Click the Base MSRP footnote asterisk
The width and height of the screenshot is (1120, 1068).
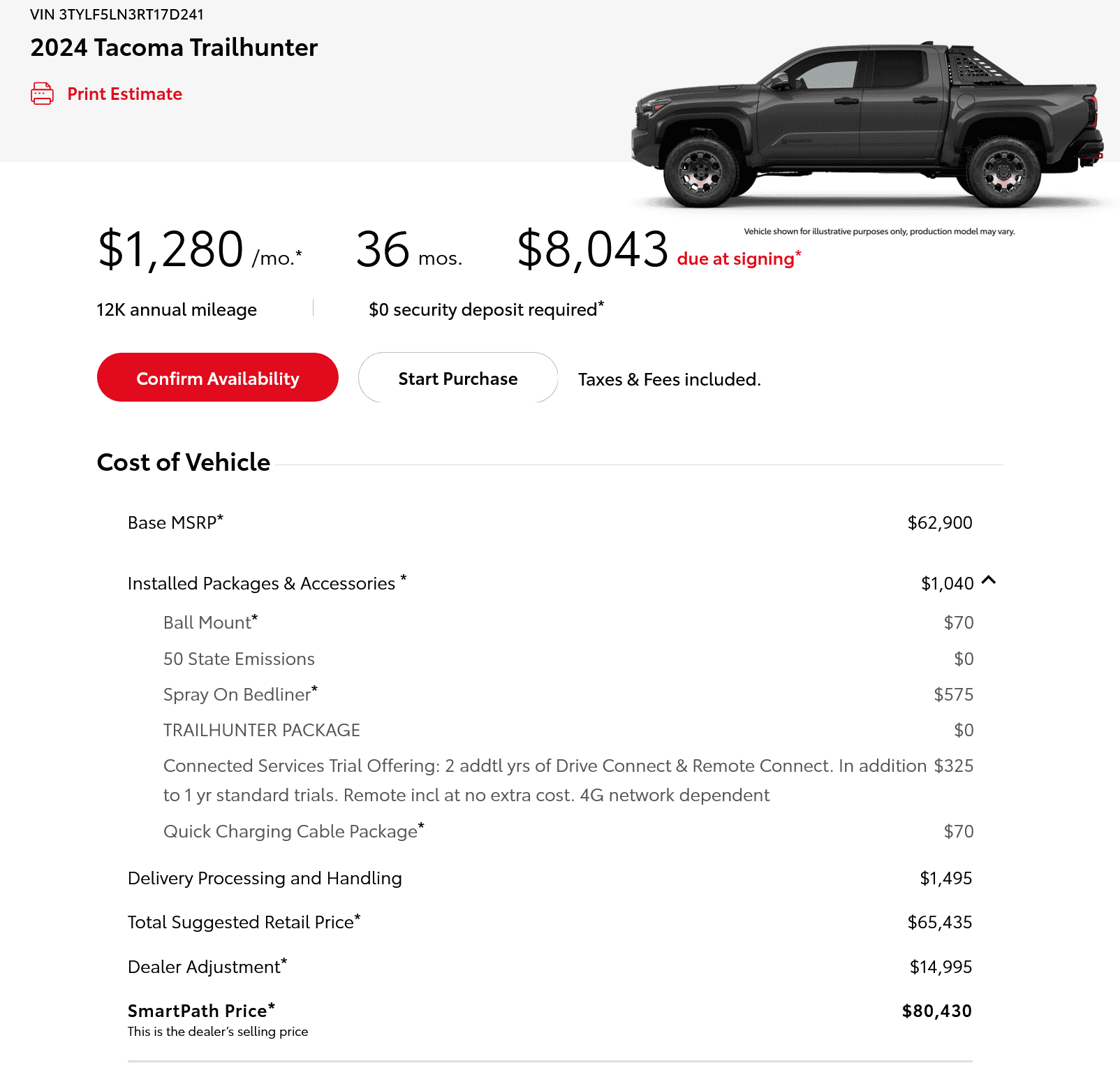tap(220, 518)
